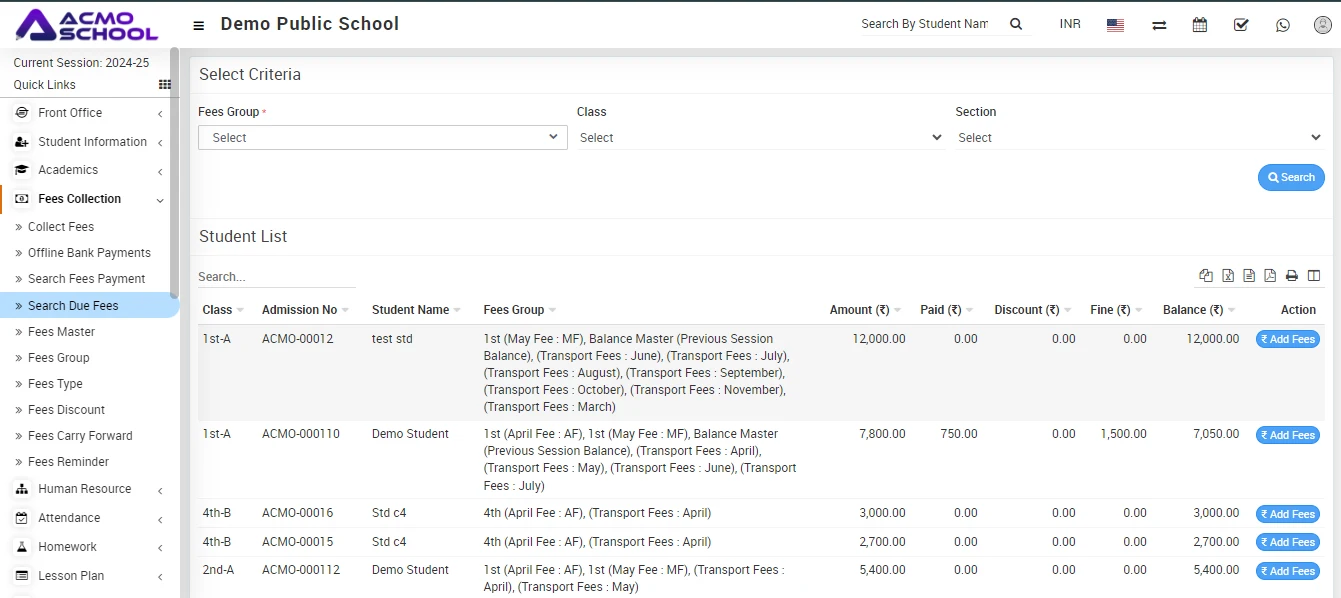
Task: Export student list to Excel
Action: tap(1228, 276)
